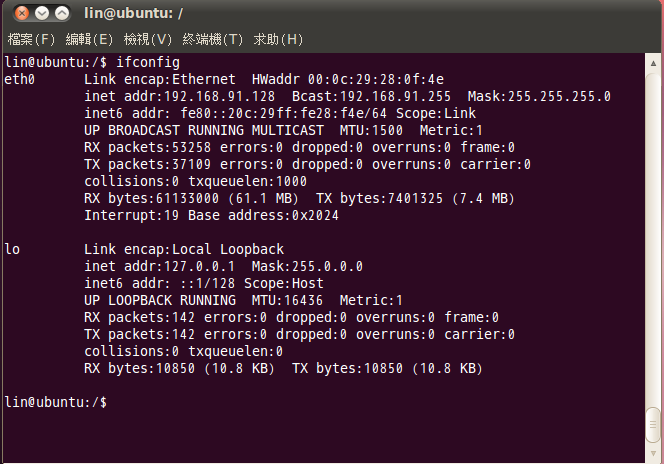Maximize the terminal window
The width and height of the screenshot is (664, 464).
(62, 14)
